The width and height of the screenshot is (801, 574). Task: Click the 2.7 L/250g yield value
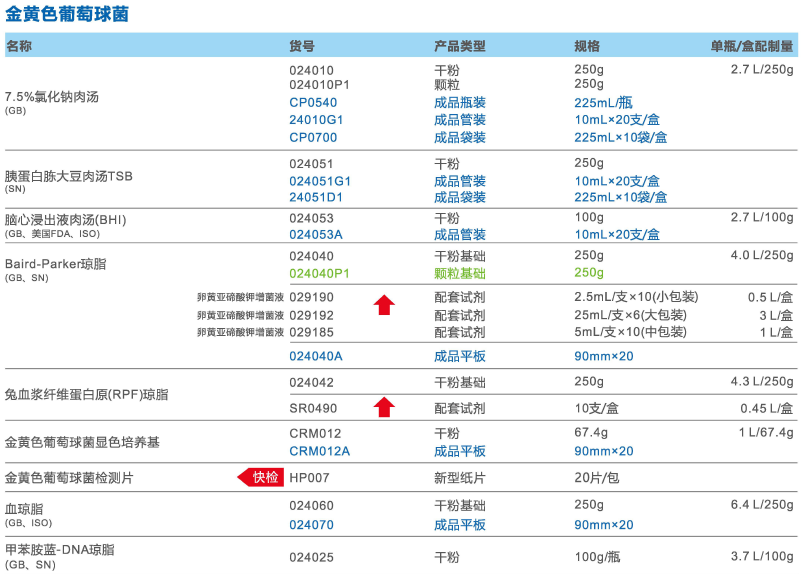click(x=762, y=69)
